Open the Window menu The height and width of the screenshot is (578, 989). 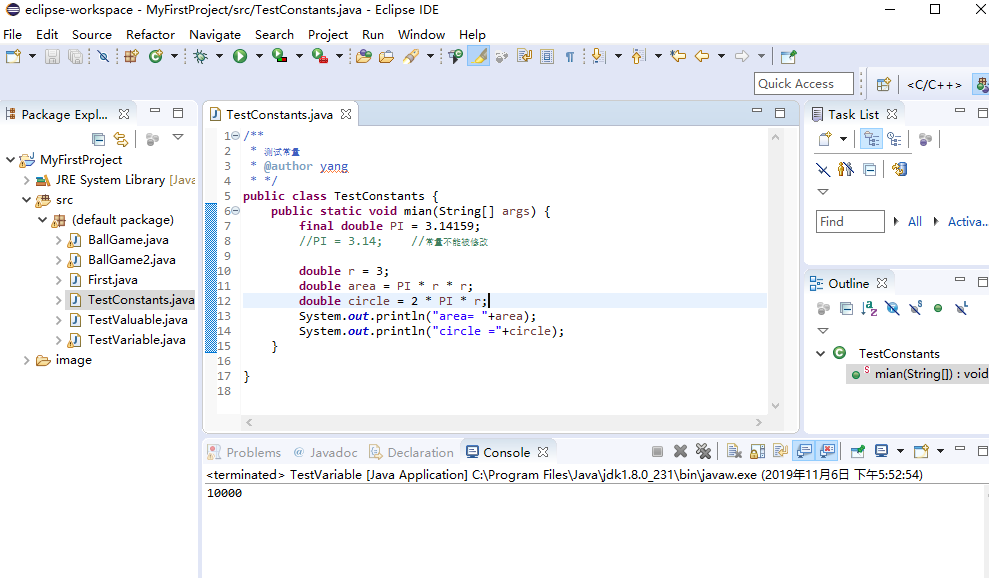coord(421,35)
